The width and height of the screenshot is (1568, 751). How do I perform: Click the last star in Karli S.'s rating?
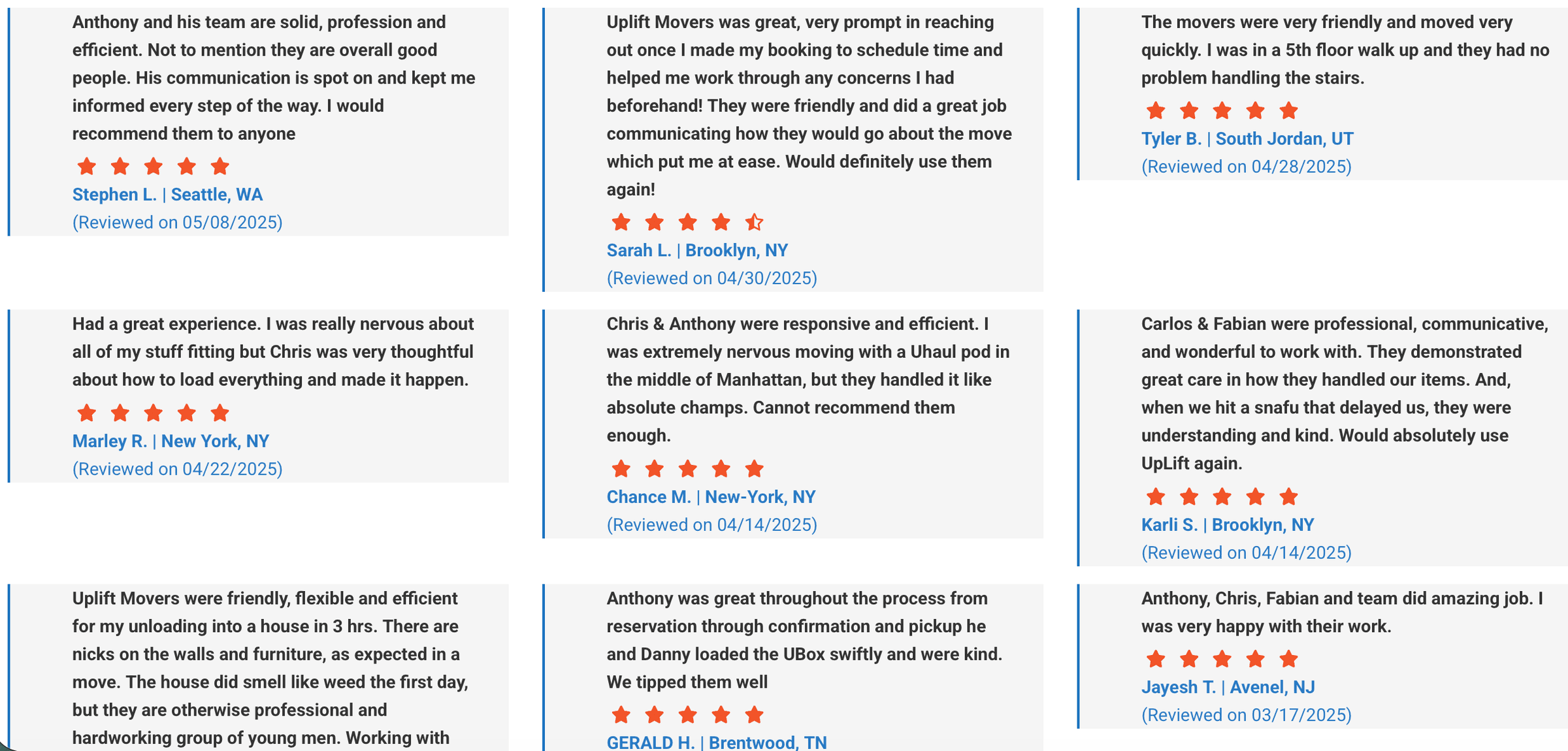coord(1288,497)
